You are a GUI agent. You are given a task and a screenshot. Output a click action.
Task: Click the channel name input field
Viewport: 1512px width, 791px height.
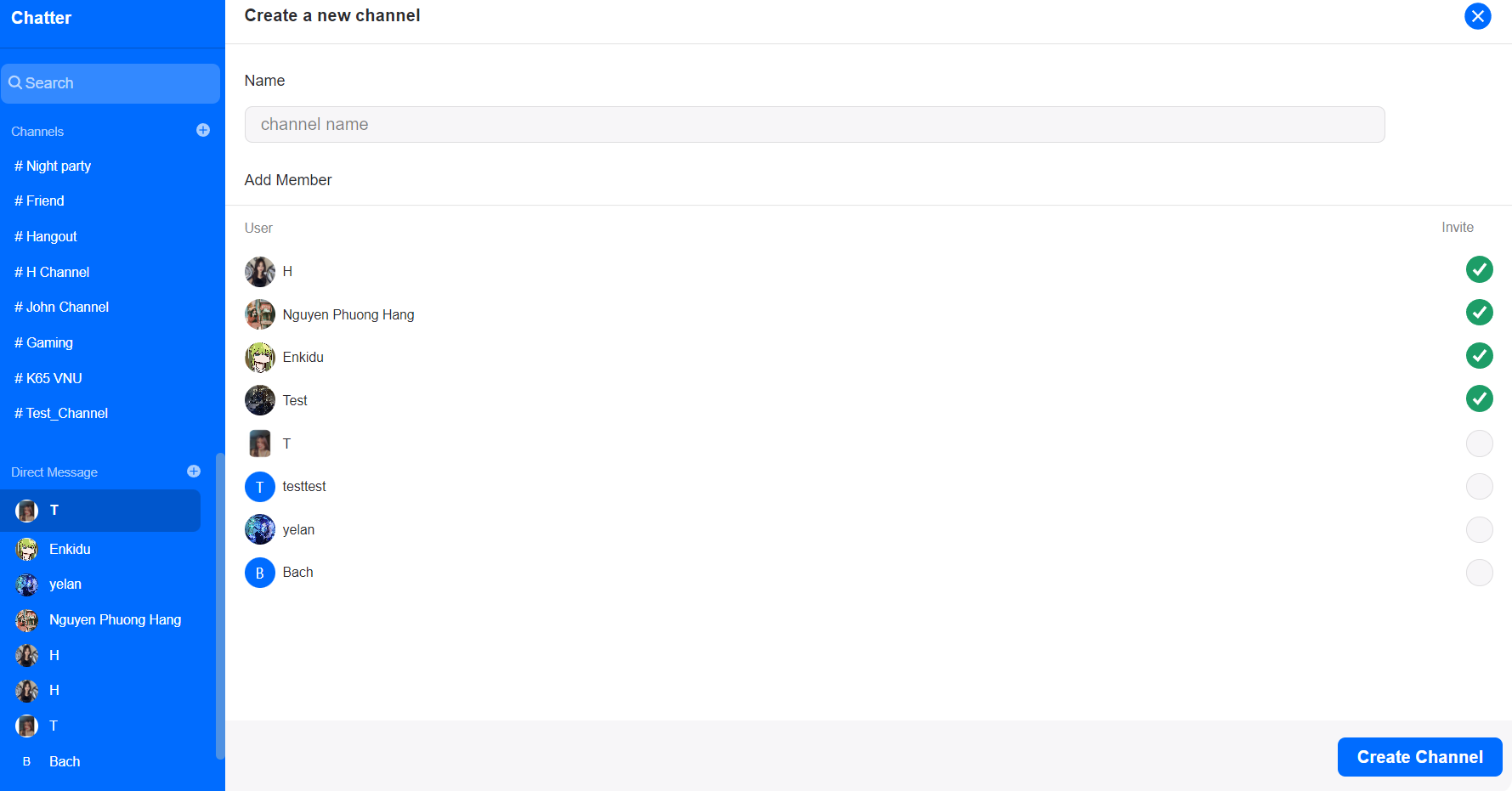click(x=814, y=124)
